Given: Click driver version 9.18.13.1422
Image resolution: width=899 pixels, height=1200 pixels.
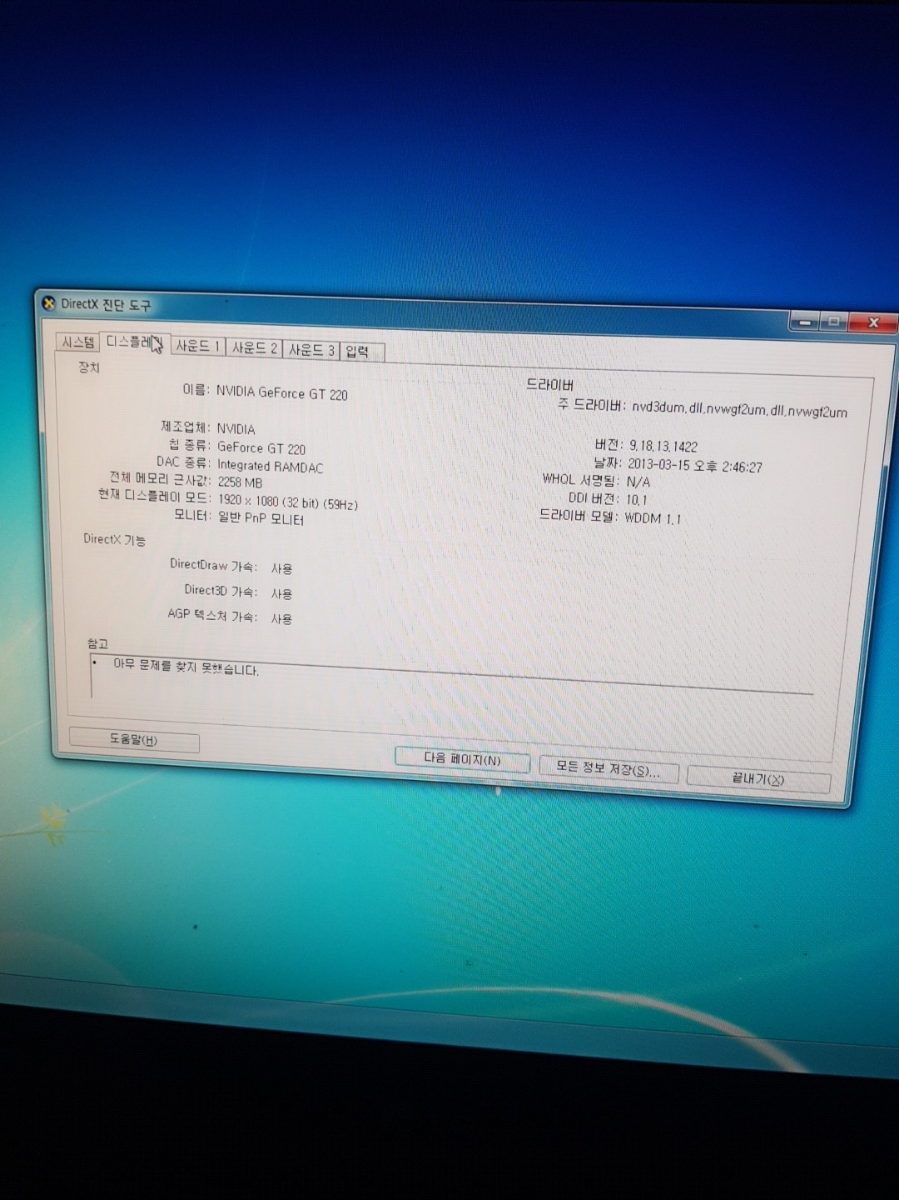Looking at the screenshot, I should coord(662,446).
